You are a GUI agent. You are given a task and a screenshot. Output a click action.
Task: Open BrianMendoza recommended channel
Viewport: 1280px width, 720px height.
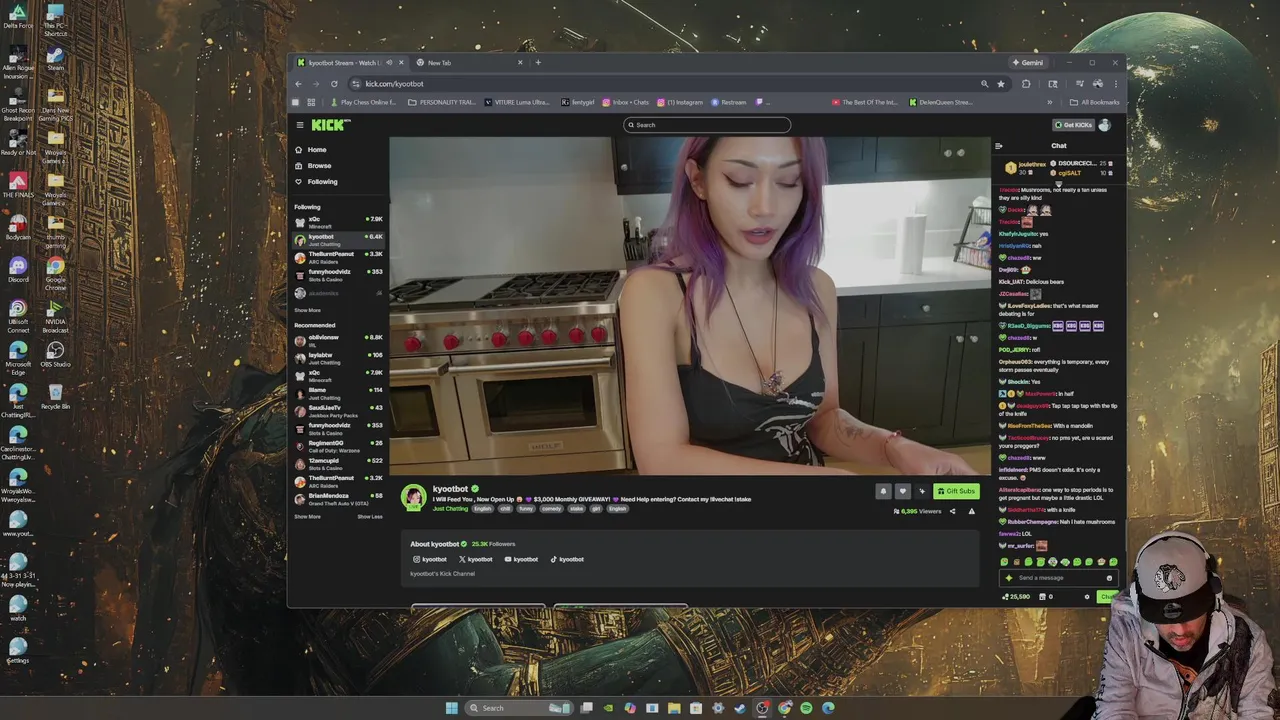point(338,498)
